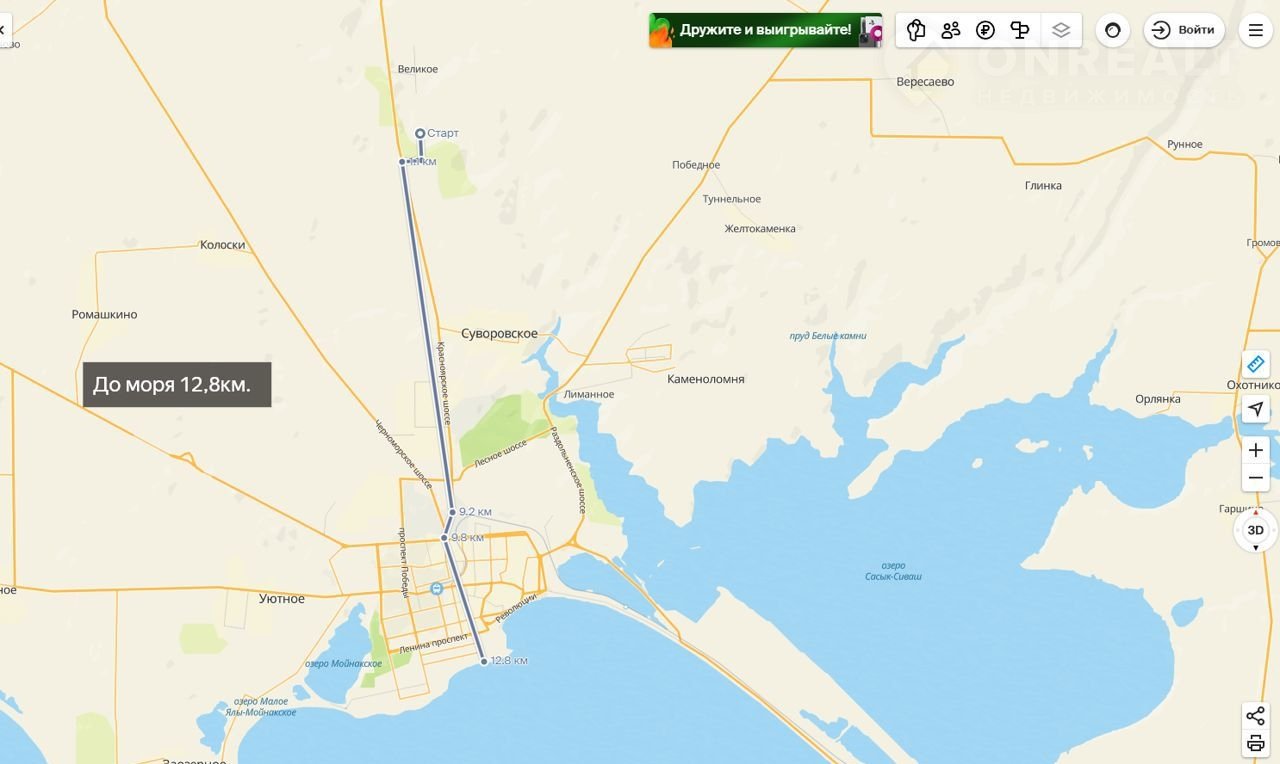1280x764 pixels.
Task: Toggle the 3D map tilt view
Action: [x=1255, y=530]
